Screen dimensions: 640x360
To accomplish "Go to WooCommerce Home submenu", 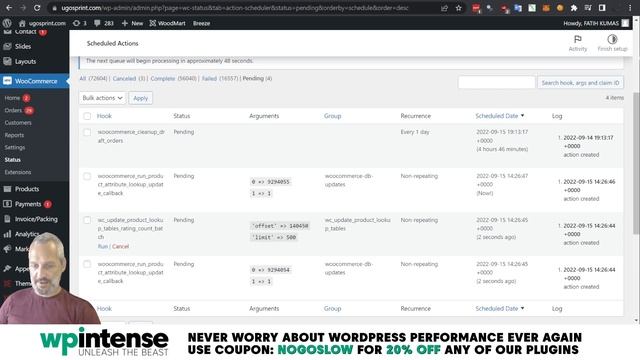I will [12, 98].
